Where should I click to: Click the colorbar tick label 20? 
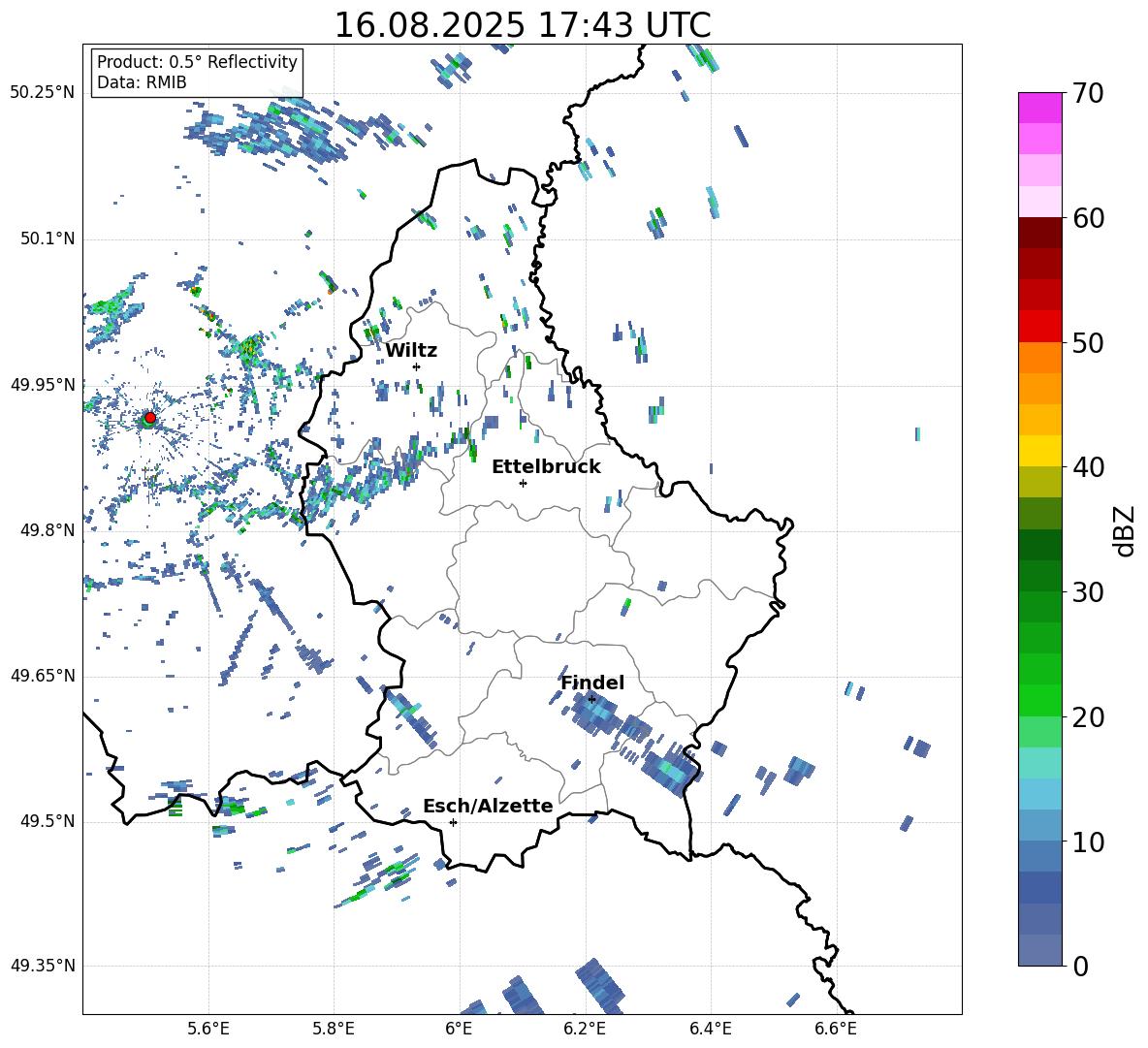pyautogui.click(x=1088, y=717)
